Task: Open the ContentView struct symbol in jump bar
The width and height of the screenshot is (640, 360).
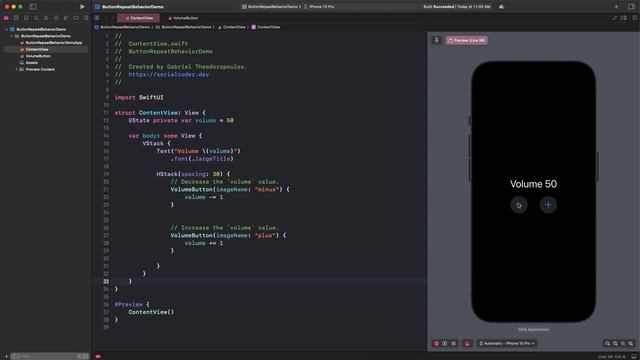Action: (265, 27)
